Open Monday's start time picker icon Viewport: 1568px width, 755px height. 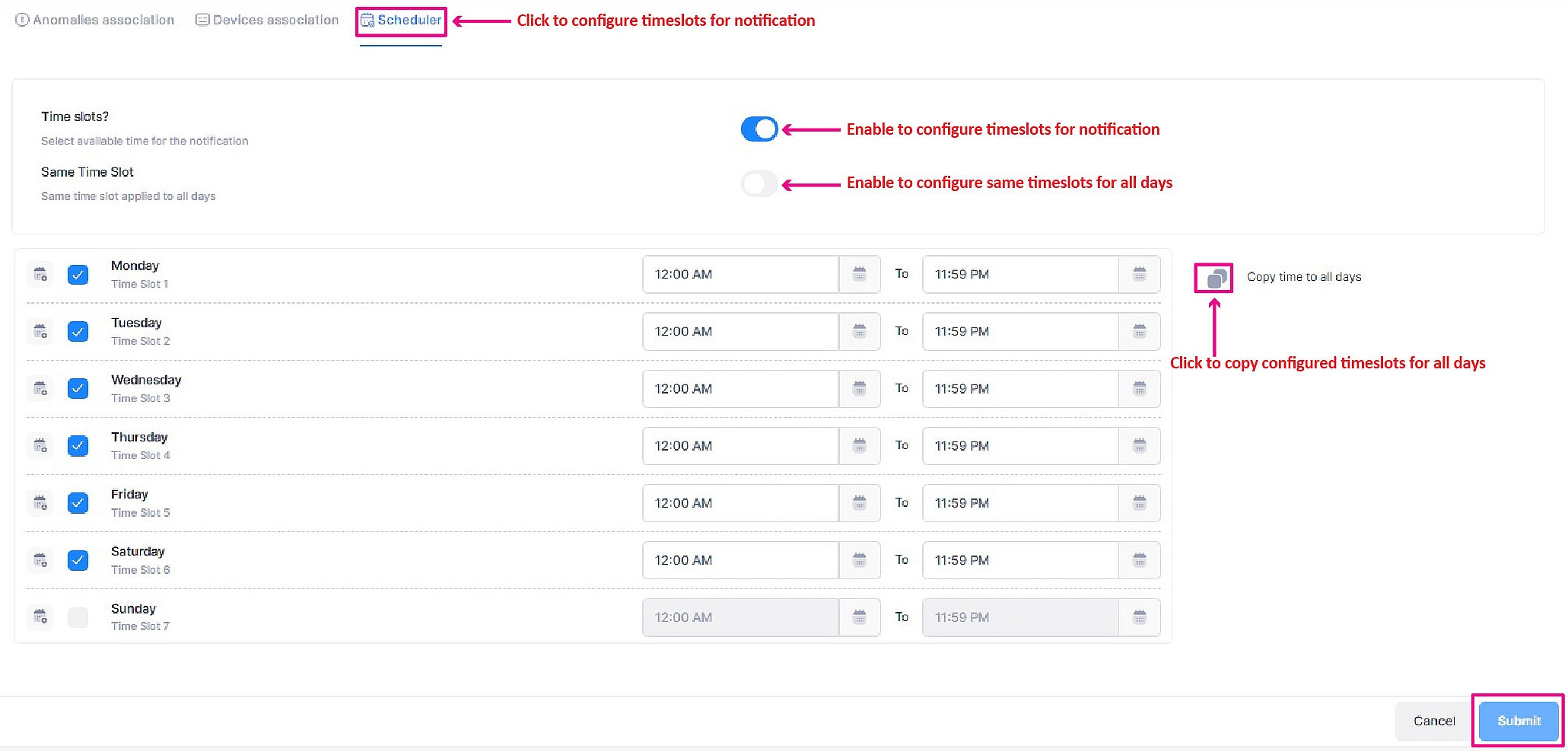(859, 274)
